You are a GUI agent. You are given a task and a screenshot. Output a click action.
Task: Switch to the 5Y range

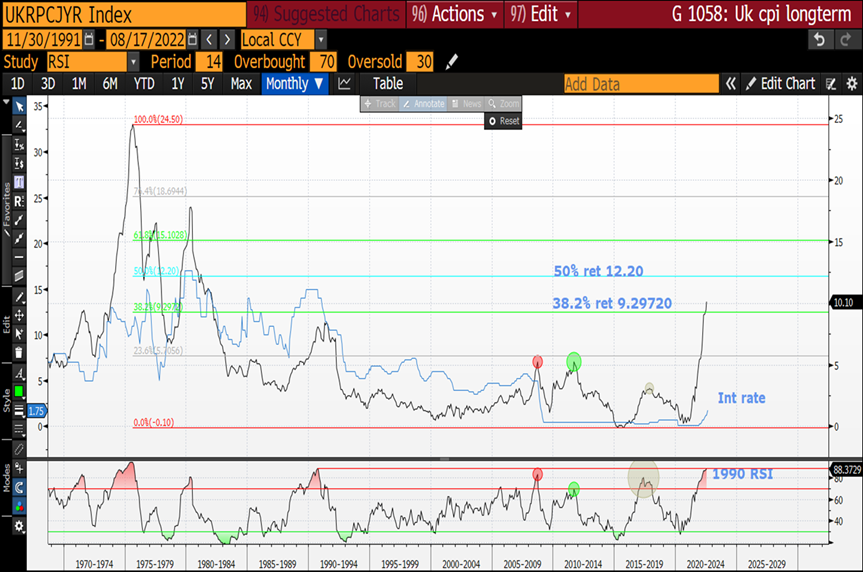[207, 84]
